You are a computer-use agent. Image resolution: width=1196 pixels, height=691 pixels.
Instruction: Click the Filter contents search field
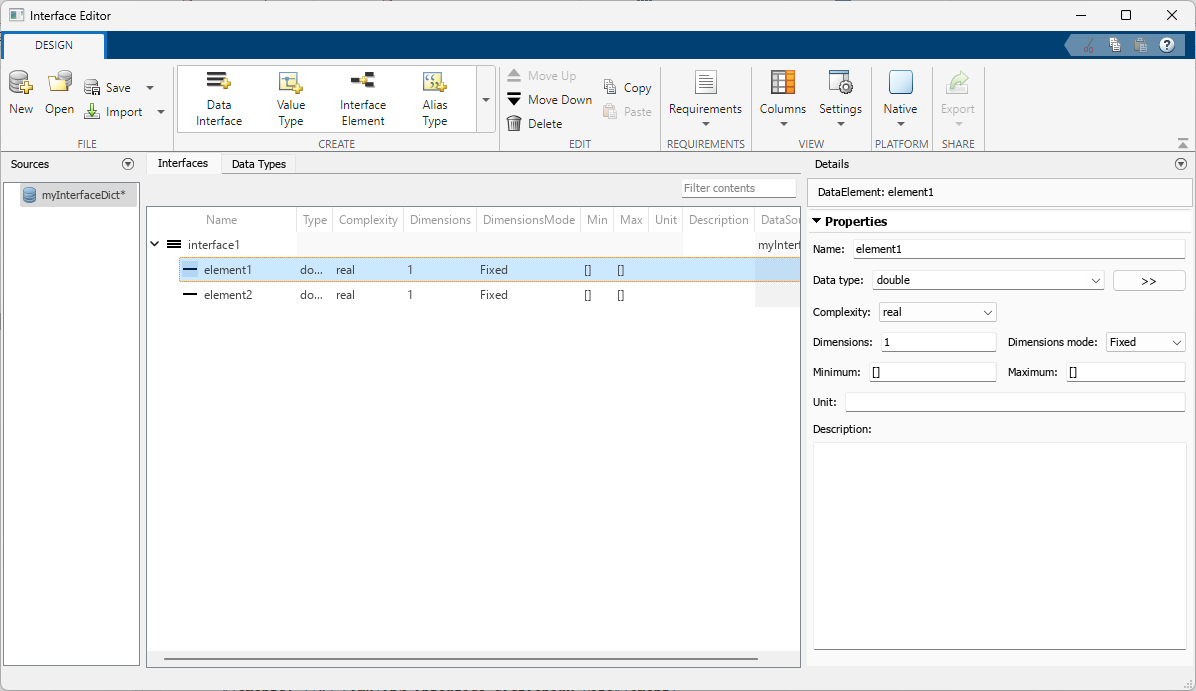coord(738,188)
